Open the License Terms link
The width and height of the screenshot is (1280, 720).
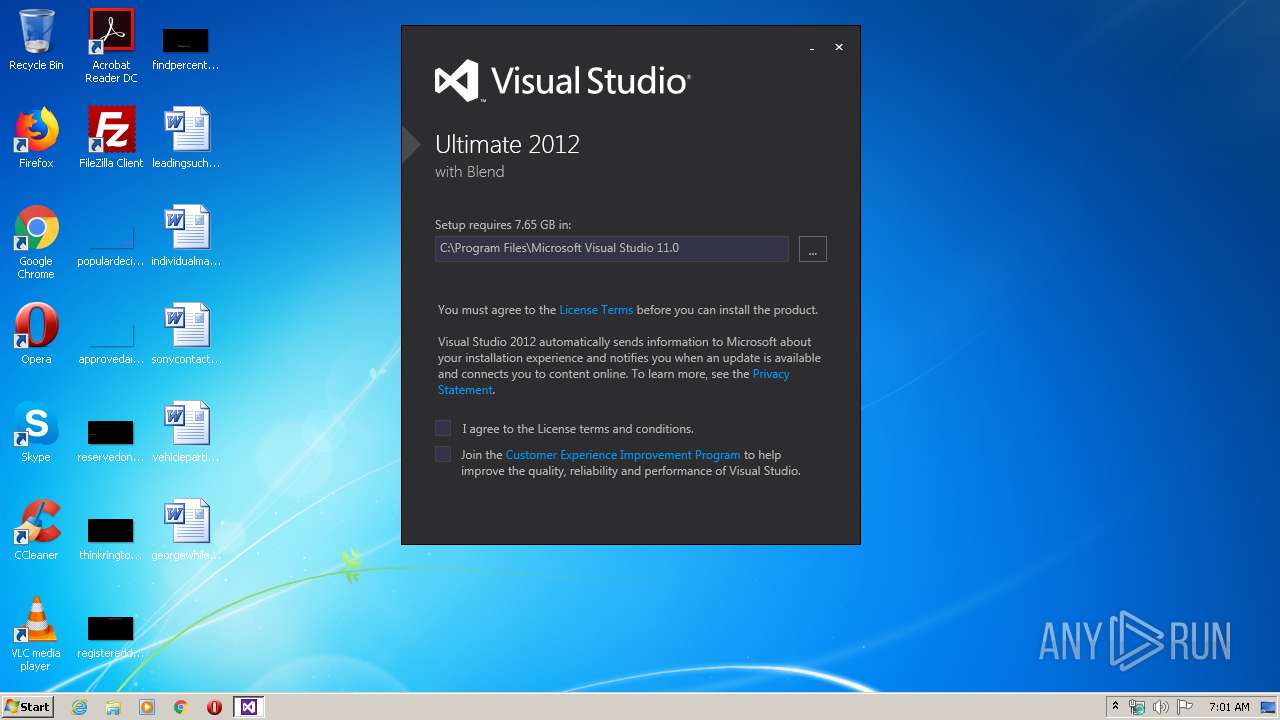coord(596,310)
